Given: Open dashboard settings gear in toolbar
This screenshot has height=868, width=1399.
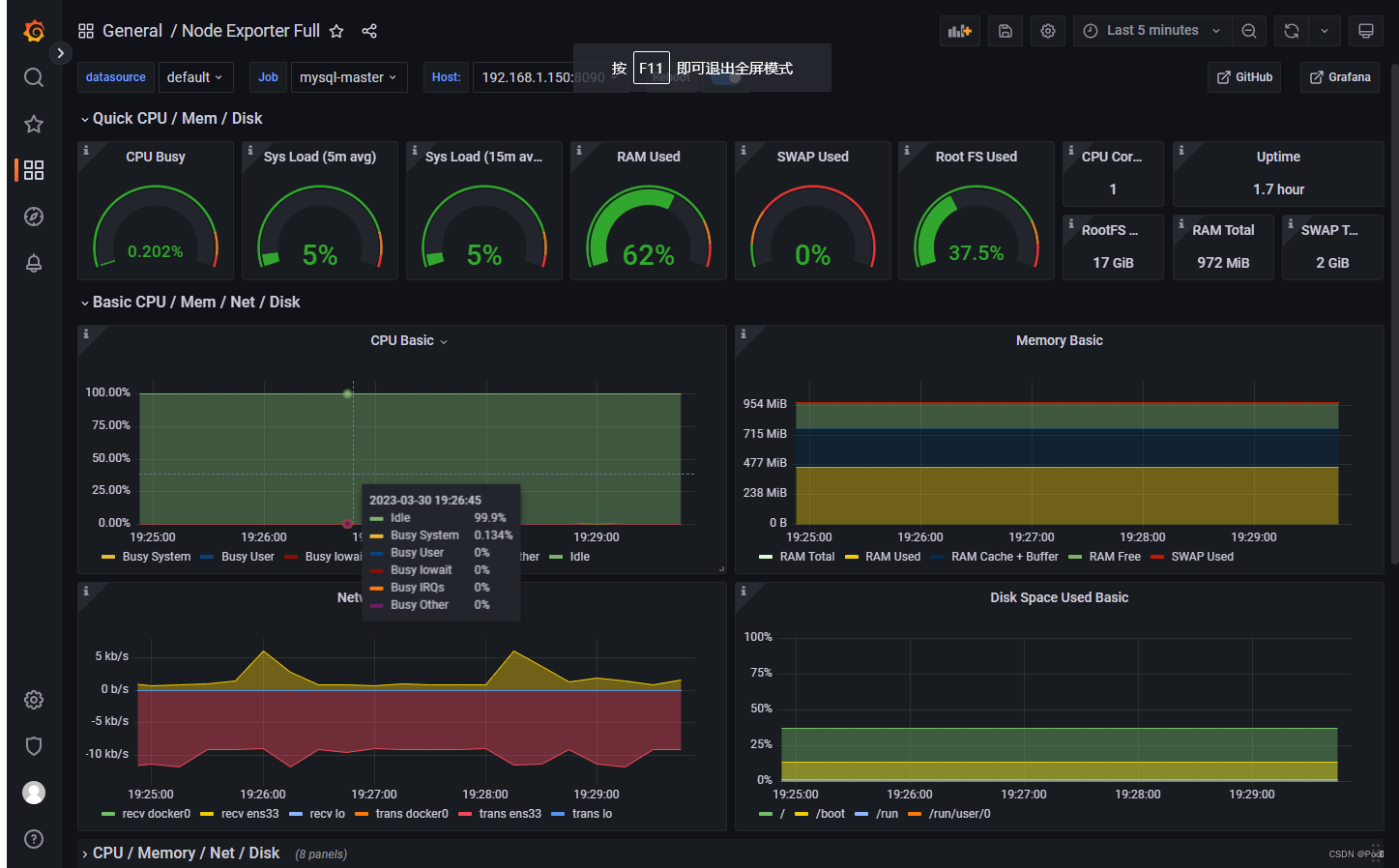Looking at the screenshot, I should 1048,31.
